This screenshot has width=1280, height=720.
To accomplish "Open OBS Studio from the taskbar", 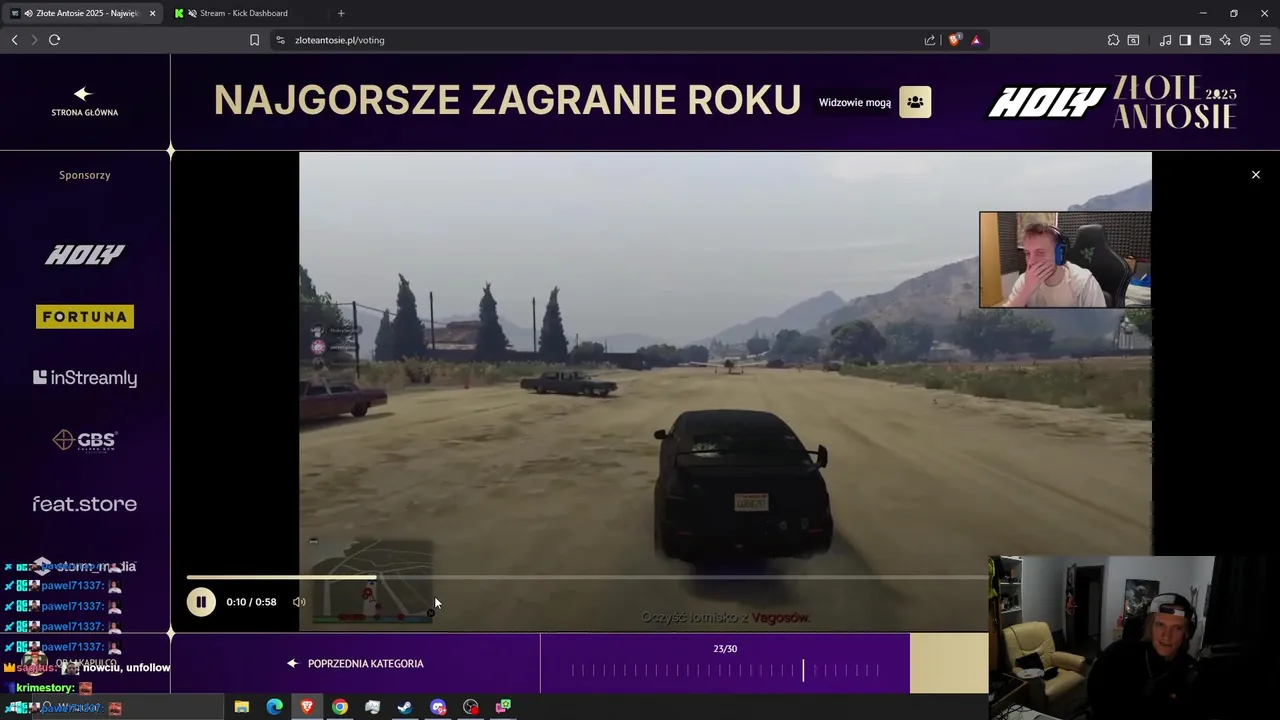I will [471, 707].
